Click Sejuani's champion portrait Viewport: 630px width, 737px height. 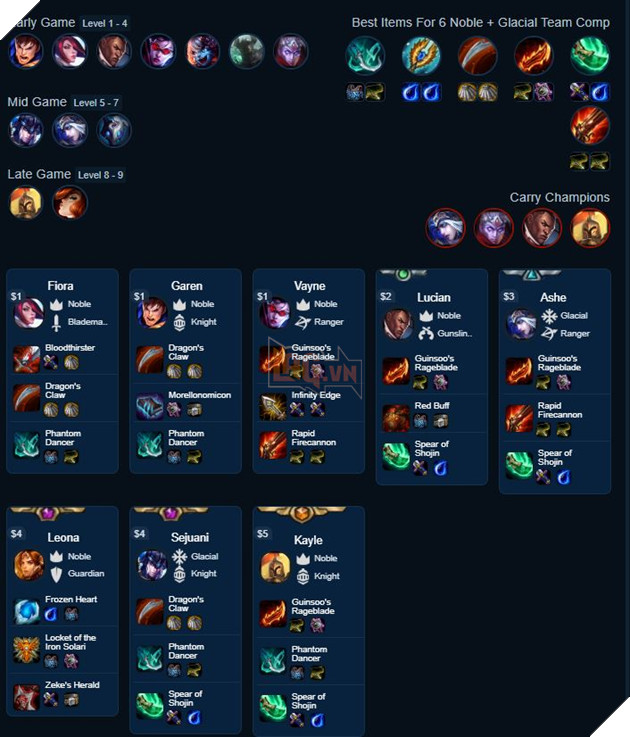tap(152, 565)
